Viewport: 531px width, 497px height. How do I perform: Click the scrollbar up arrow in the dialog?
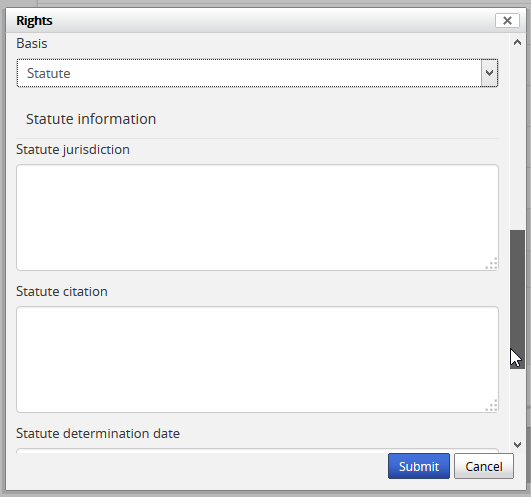tap(517, 43)
